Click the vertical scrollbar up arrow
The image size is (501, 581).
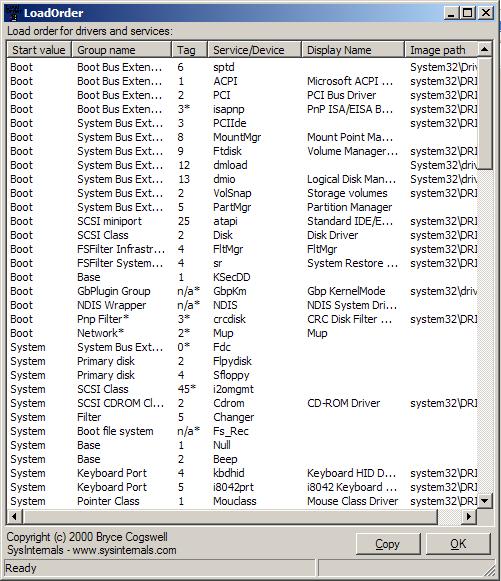click(x=484, y=49)
